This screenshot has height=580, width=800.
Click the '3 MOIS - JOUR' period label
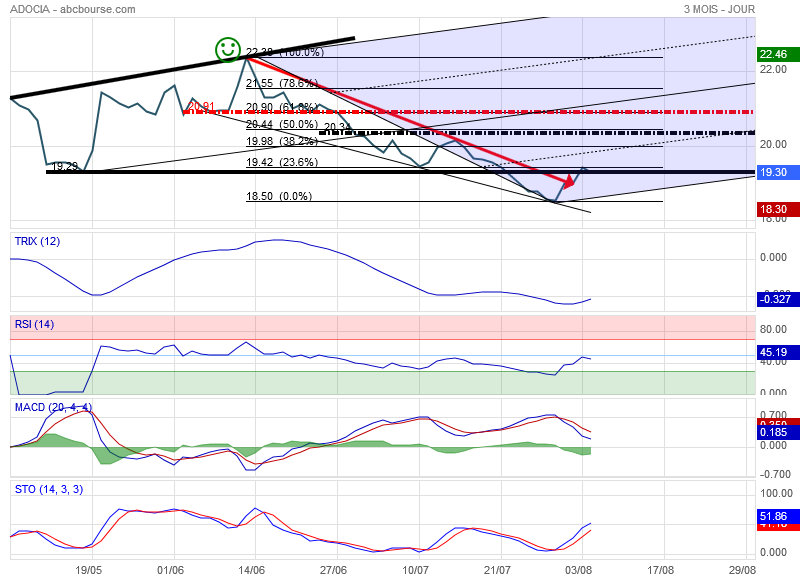tap(719, 9)
